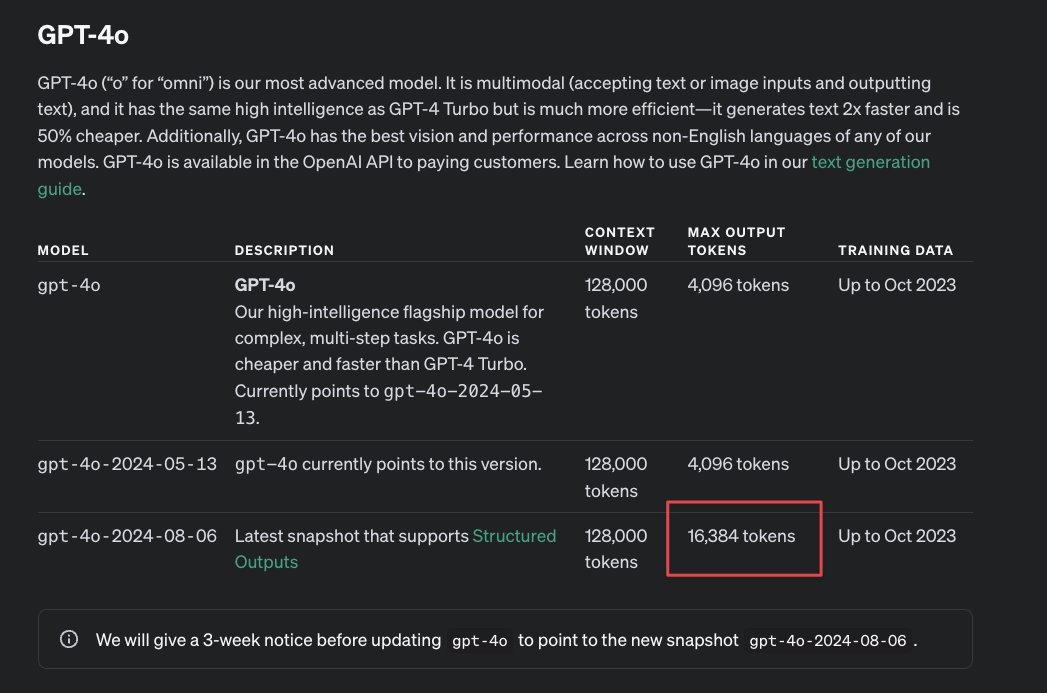The width and height of the screenshot is (1047, 693).
Task: Click the DESCRIPTION column header
Action: point(284,250)
